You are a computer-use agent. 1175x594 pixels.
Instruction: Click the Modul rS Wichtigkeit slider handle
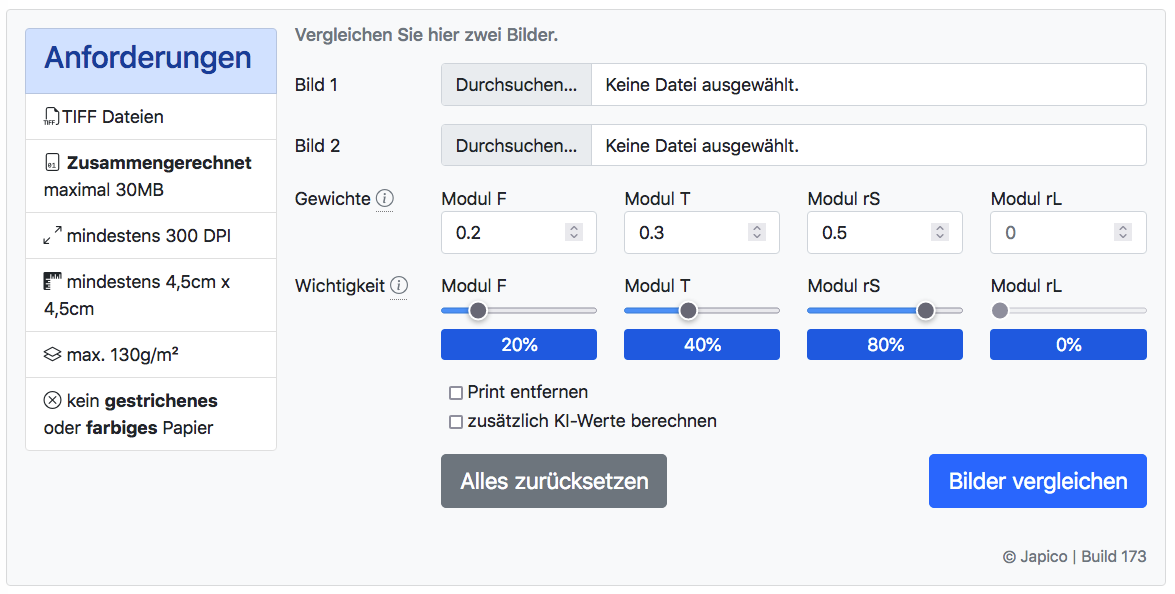[925, 310]
